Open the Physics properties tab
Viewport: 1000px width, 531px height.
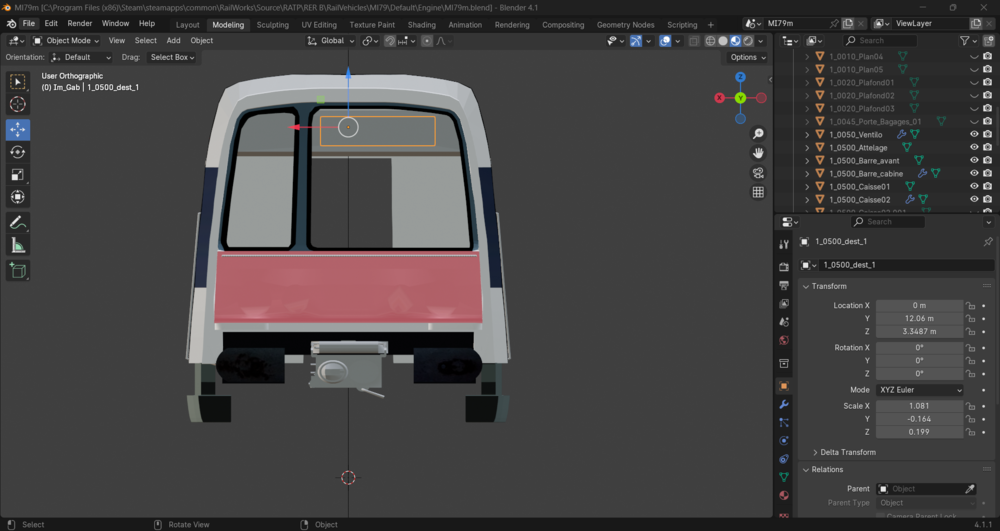tap(784, 440)
